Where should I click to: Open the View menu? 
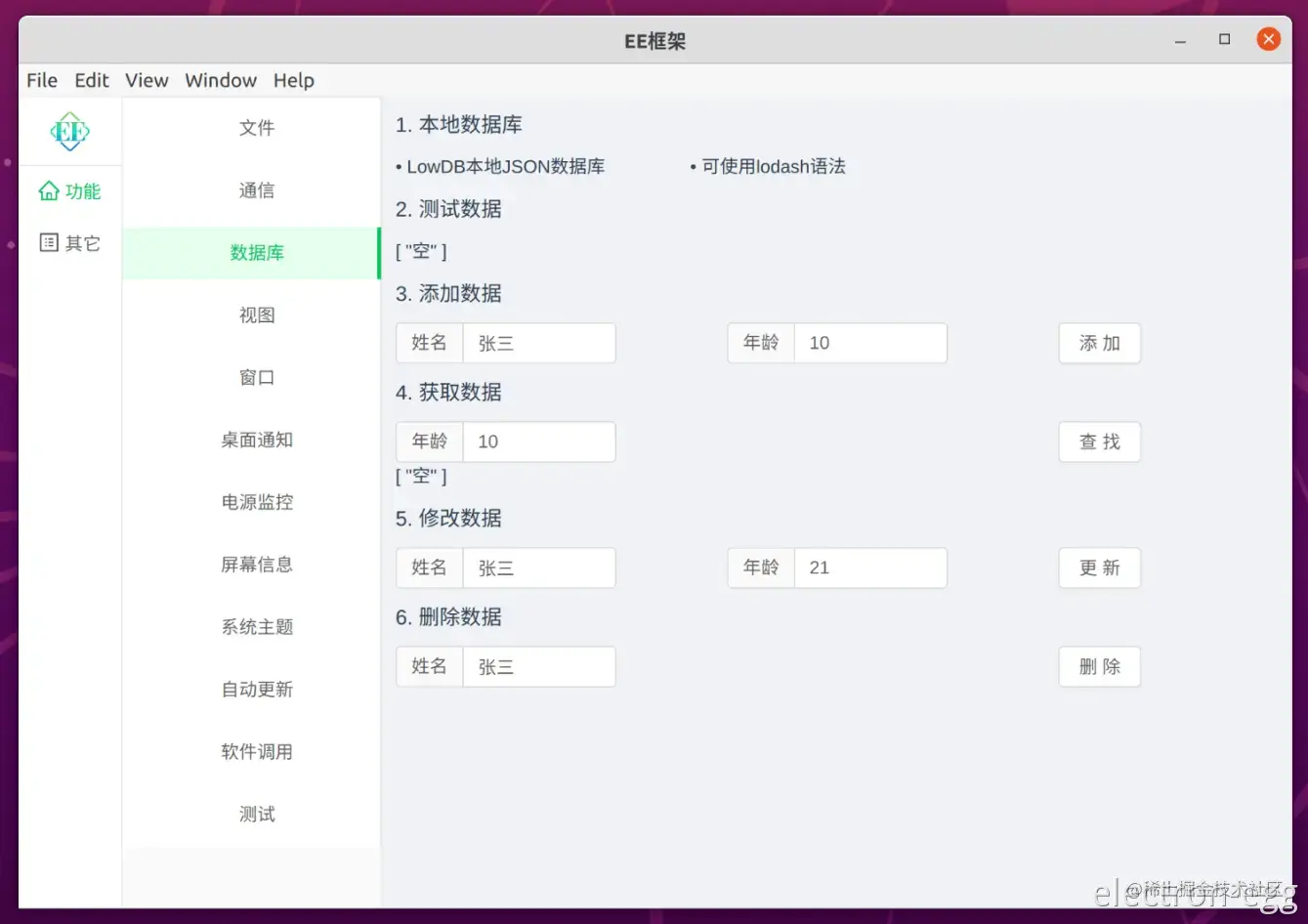[x=147, y=80]
